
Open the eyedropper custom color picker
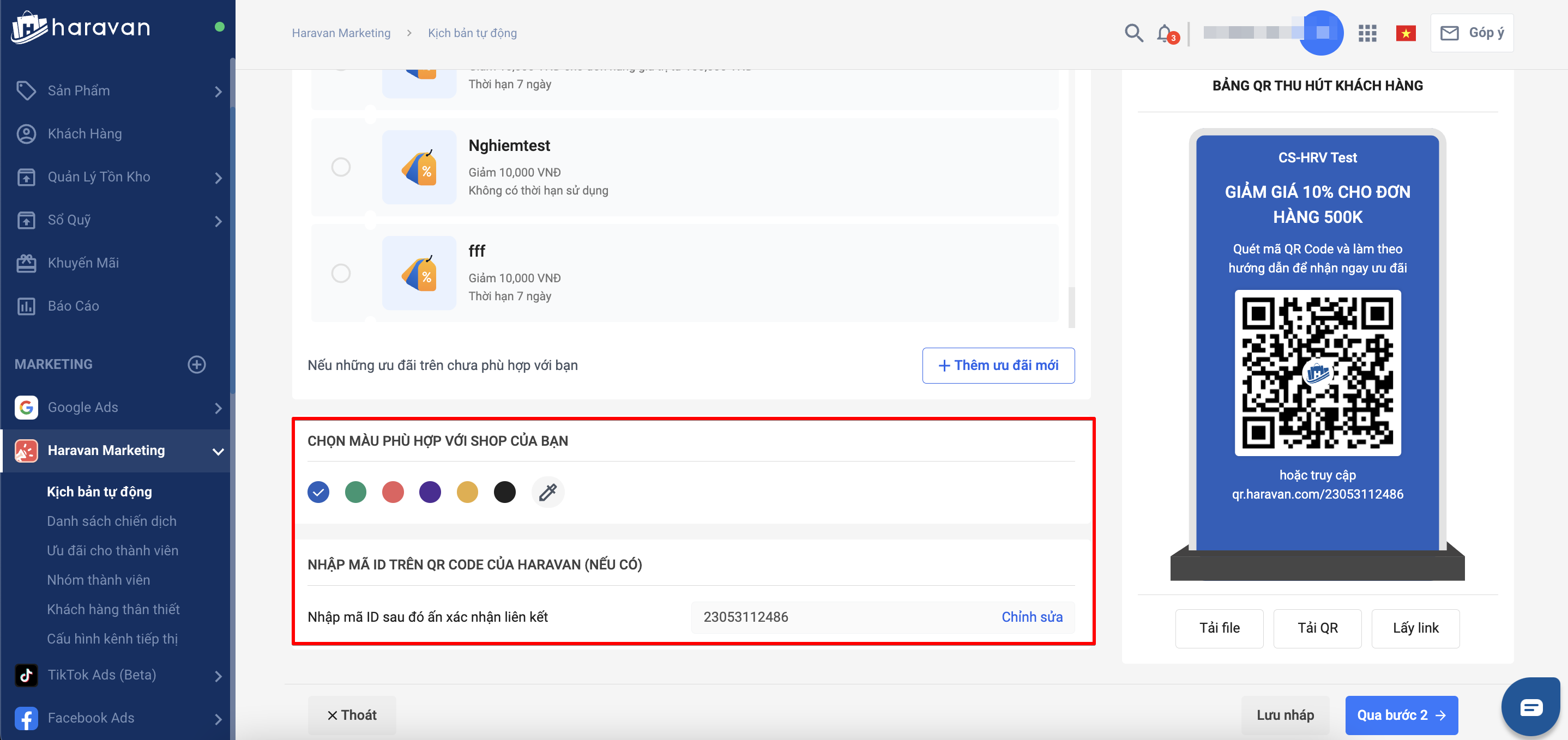tap(548, 492)
